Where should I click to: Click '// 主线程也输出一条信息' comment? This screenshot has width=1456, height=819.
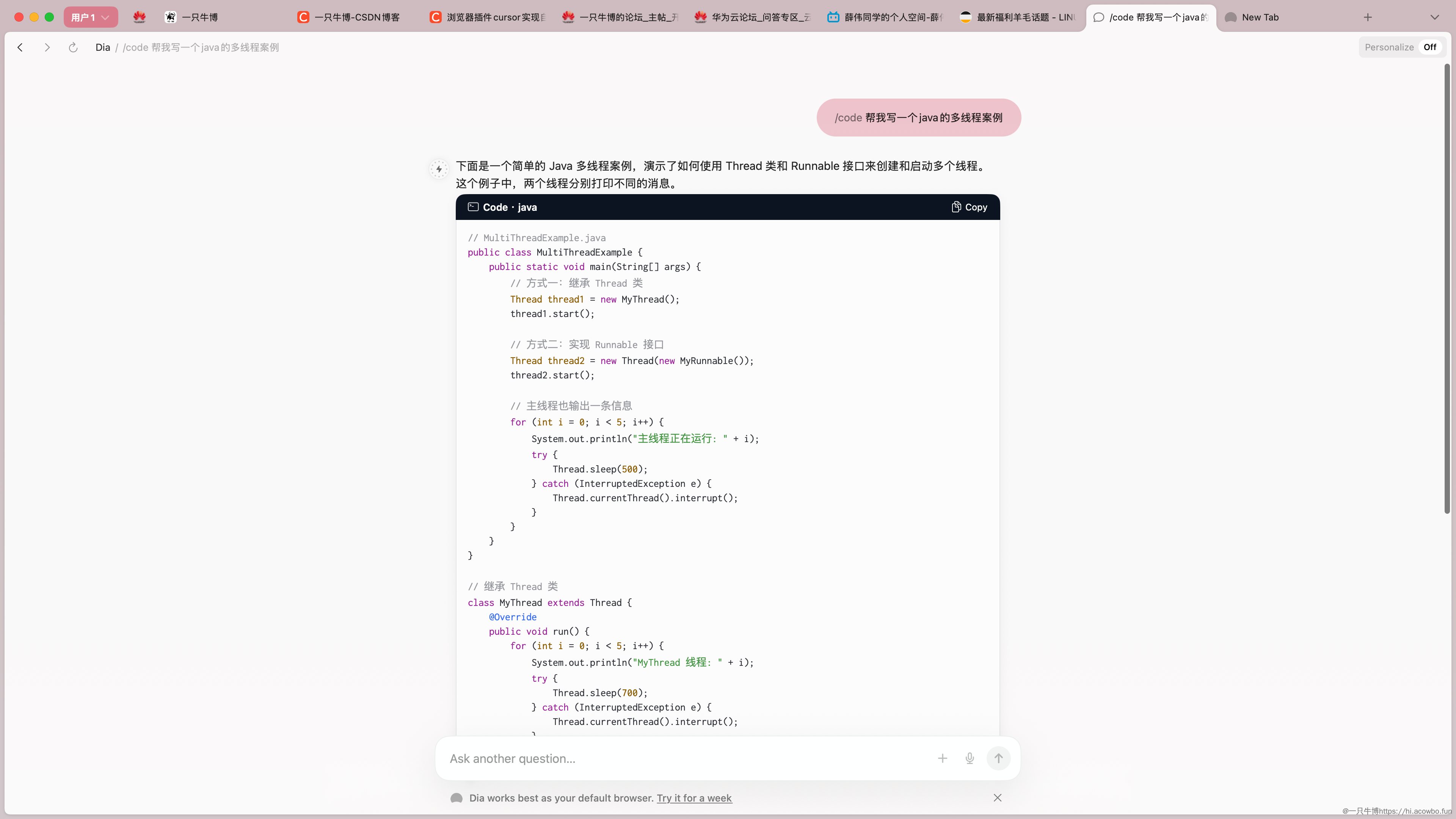pos(571,406)
